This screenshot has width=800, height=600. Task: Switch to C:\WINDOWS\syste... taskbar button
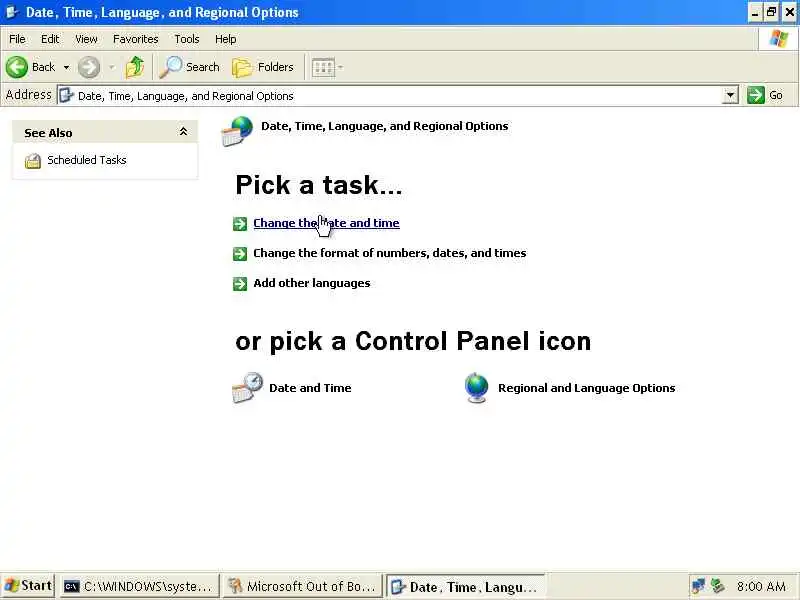[x=139, y=587]
